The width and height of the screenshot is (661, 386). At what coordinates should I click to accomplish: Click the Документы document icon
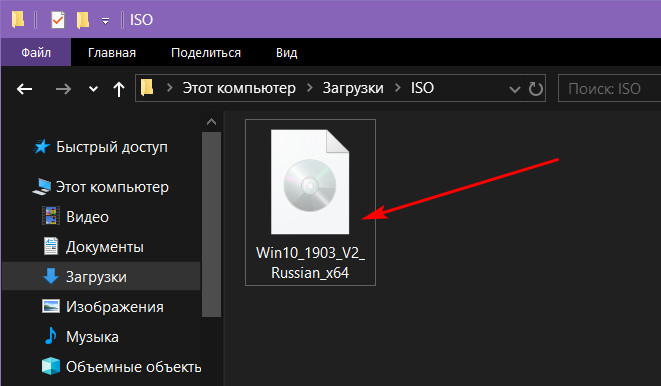pyautogui.click(x=51, y=246)
